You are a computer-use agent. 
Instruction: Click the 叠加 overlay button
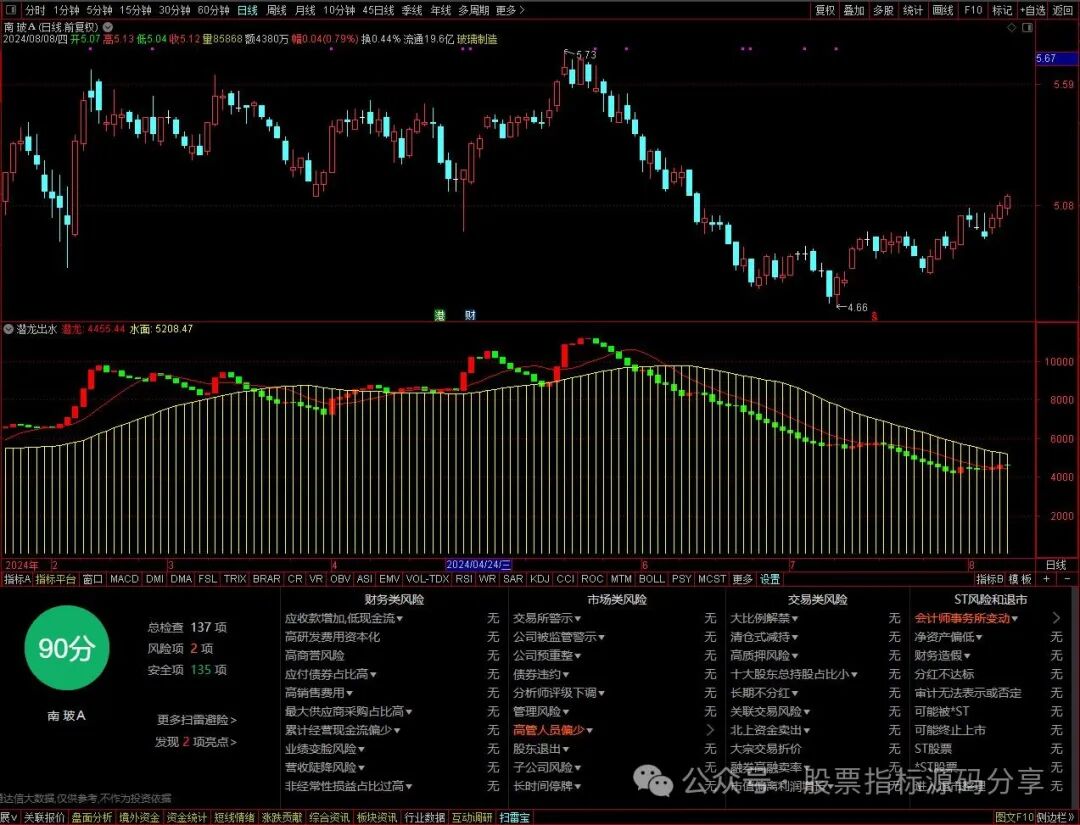(x=854, y=10)
